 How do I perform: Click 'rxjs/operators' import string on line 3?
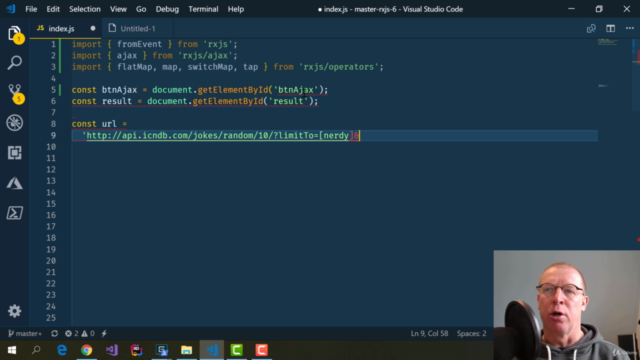pos(339,67)
